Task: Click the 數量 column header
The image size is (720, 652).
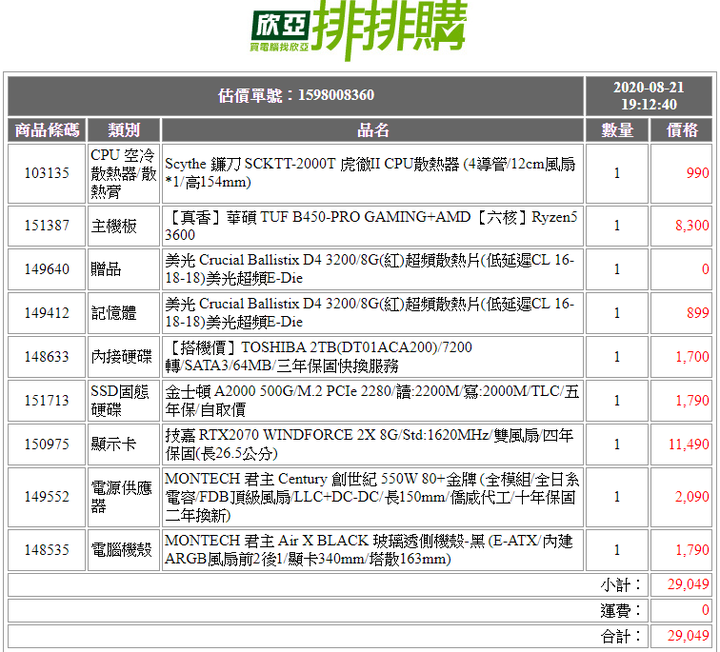Action: click(617, 130)
